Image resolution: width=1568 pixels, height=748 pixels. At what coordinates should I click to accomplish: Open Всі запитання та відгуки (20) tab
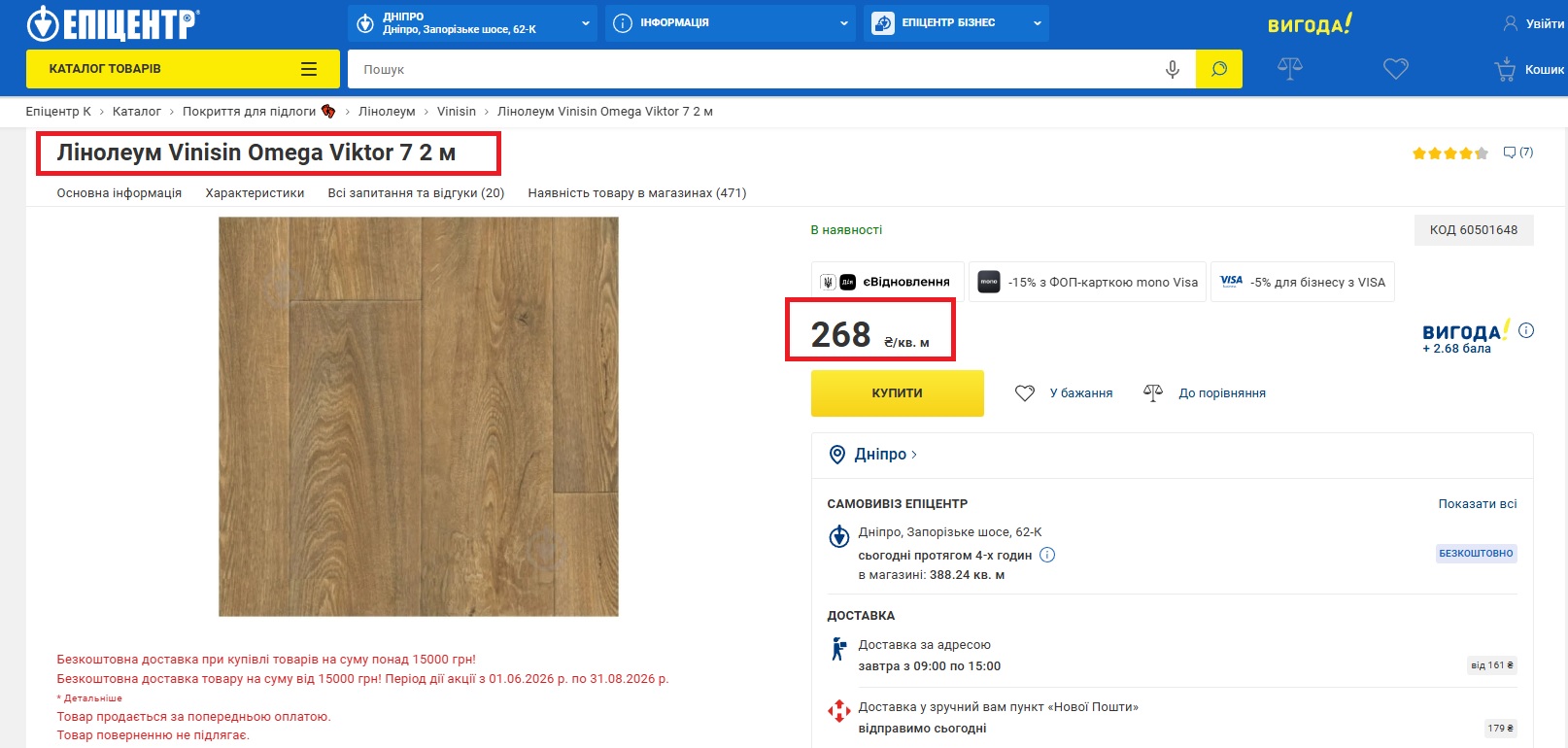click(416, 193)
